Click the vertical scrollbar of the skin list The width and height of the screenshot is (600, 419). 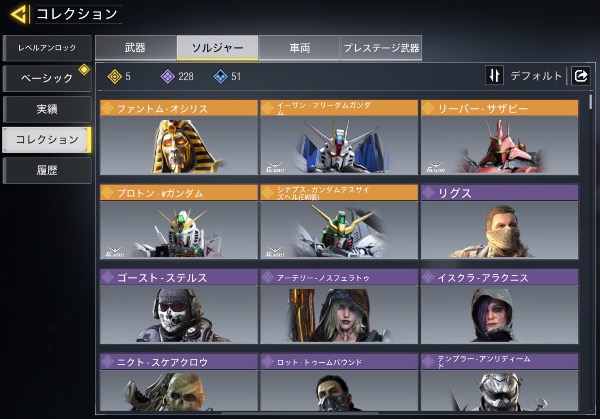click(591, 253)
